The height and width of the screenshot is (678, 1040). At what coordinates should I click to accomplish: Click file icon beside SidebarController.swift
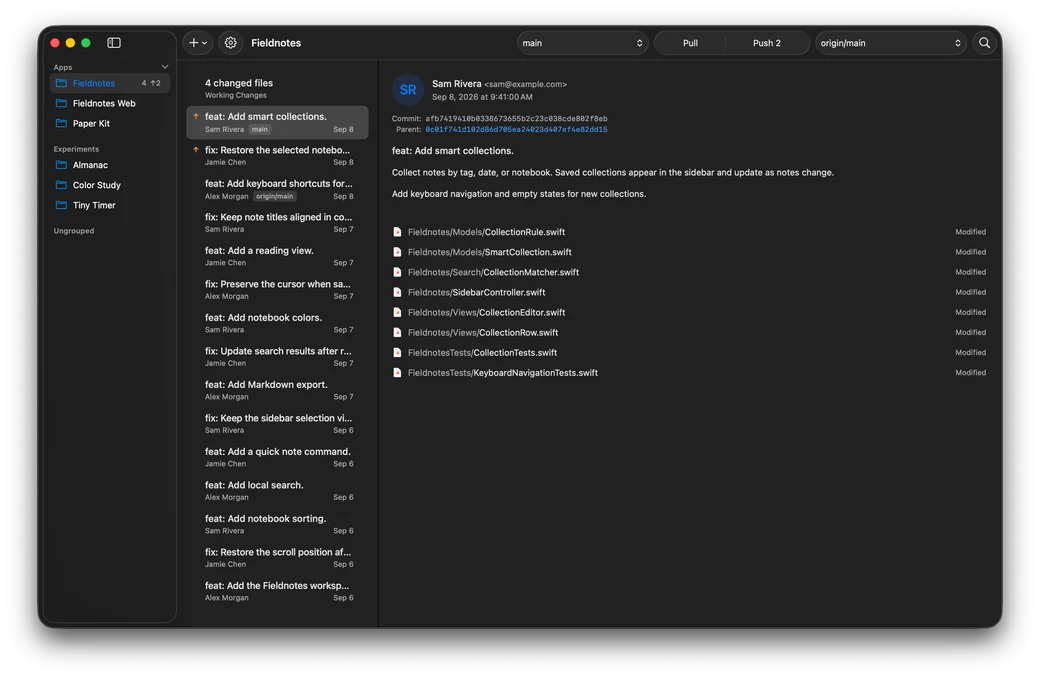[x=397, y=292]
